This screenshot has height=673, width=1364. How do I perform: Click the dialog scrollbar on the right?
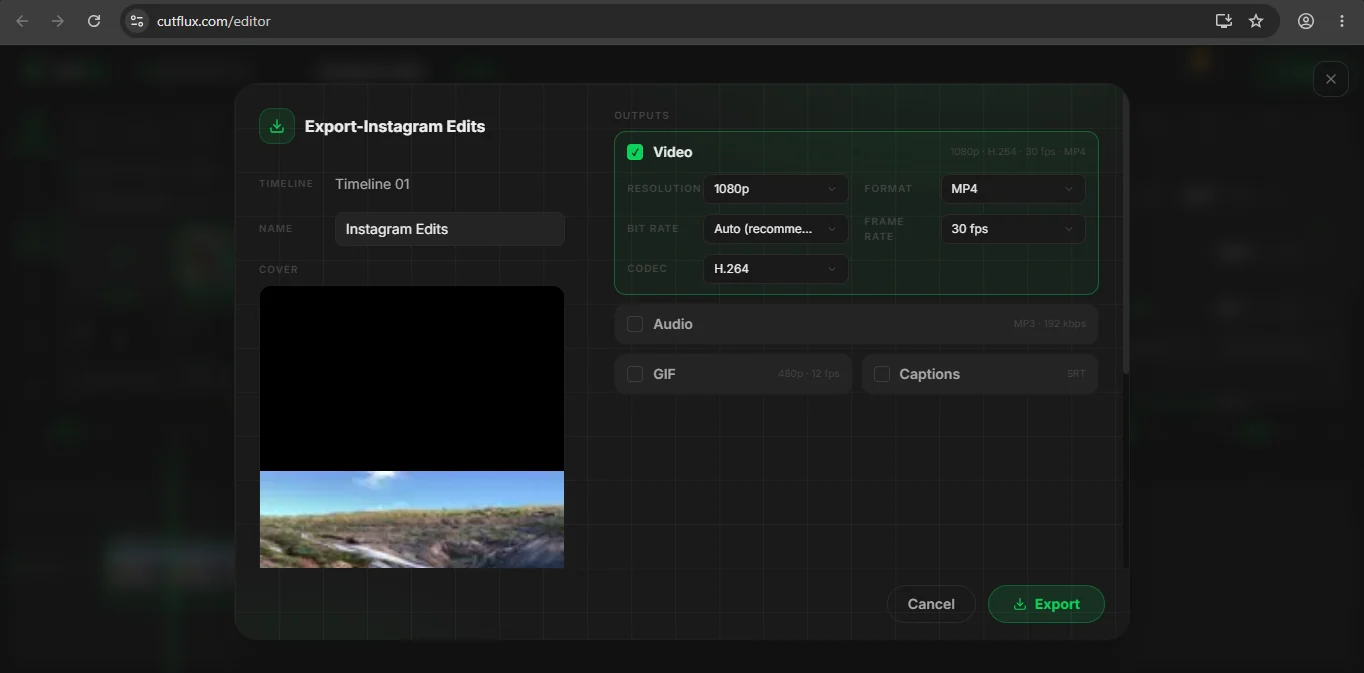[1126, 235]
